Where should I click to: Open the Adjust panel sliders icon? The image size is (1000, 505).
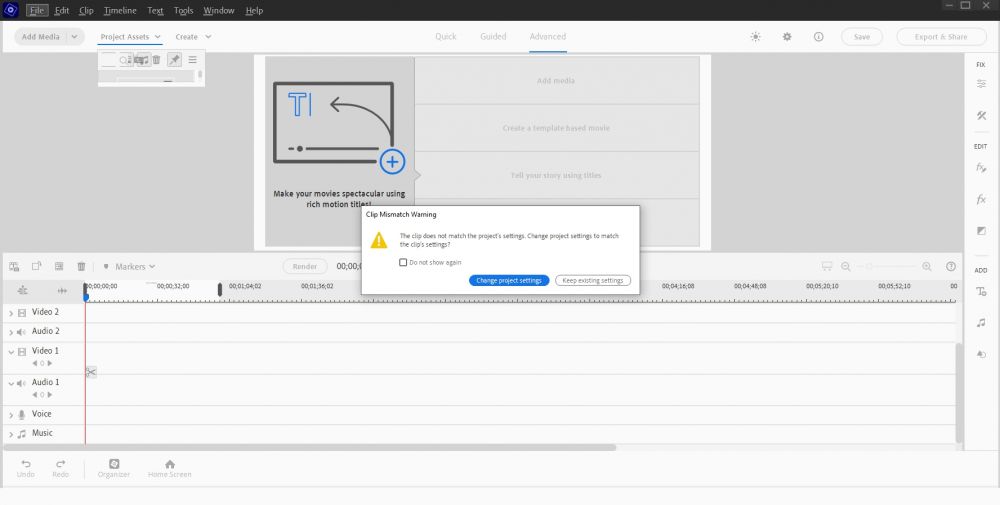click(x=981, y=84)
